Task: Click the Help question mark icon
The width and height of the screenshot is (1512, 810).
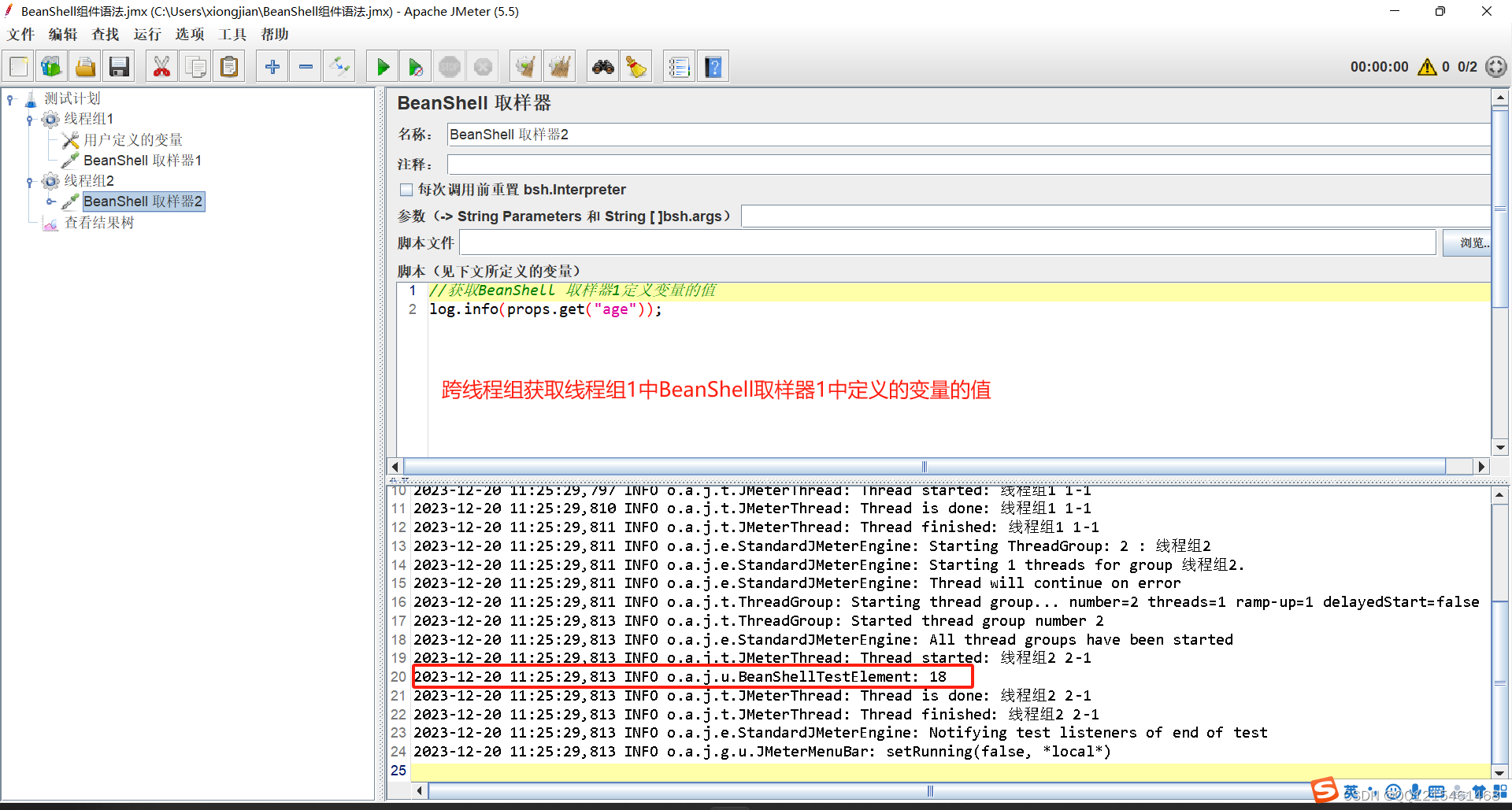Action: pyautogui.click(x=713, y=67)
